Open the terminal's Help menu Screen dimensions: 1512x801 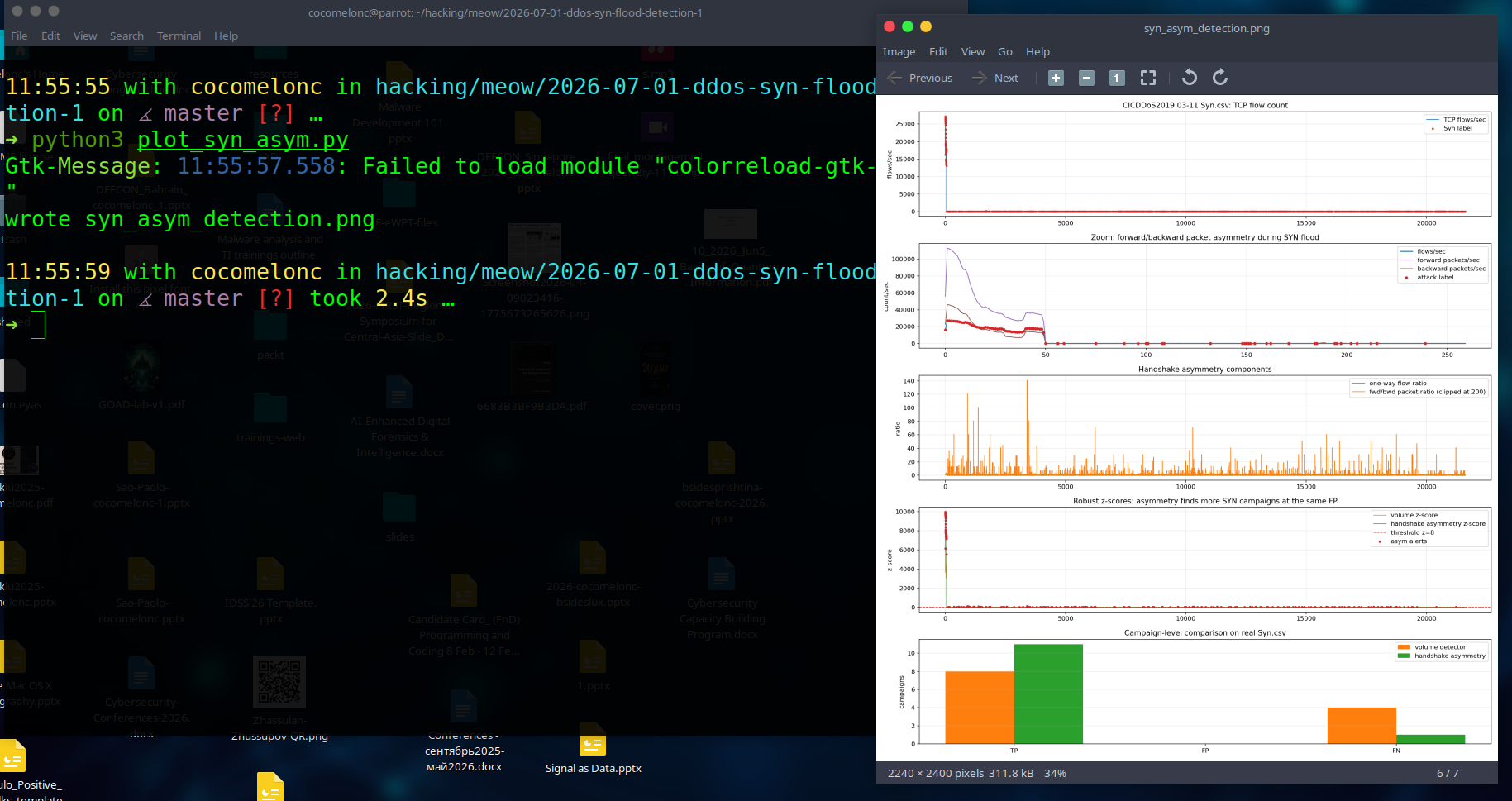click(x=226, y=36)
